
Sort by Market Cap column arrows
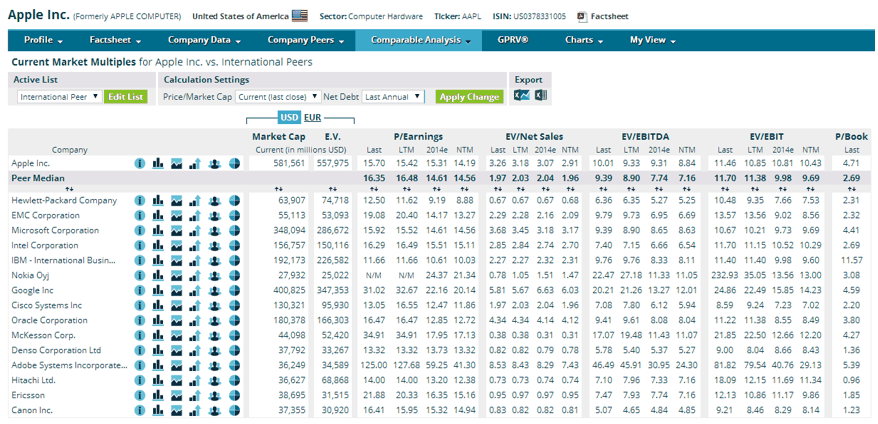click(279, 189)
